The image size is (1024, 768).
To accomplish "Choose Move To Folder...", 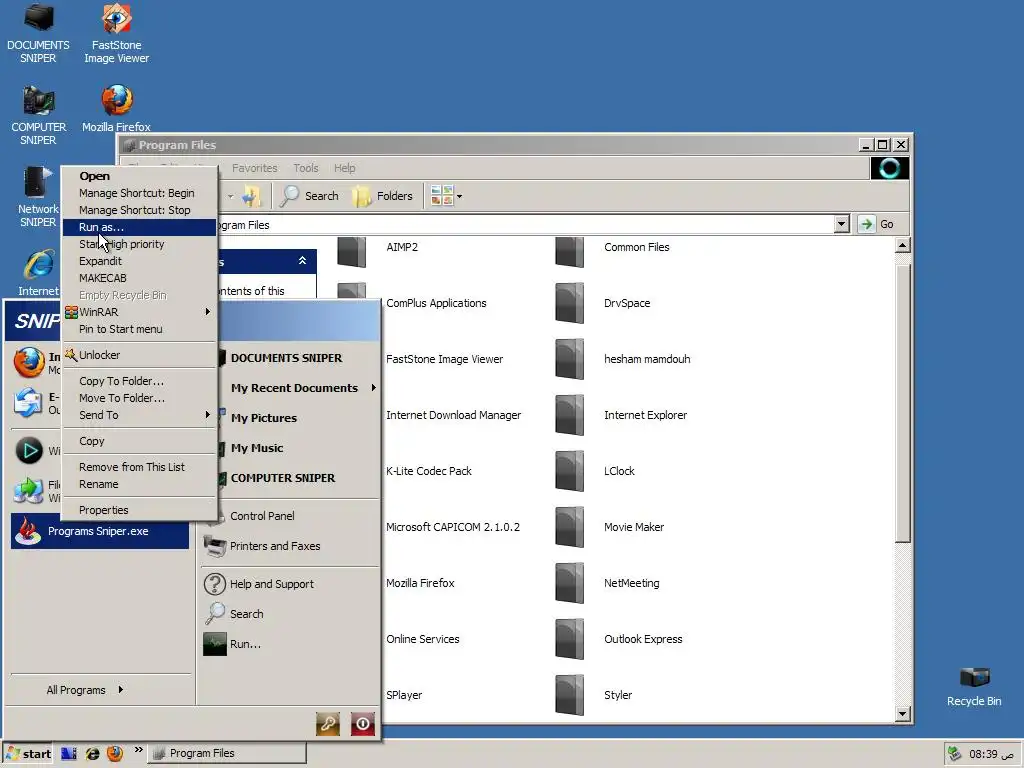I will (x=139, y=398).
